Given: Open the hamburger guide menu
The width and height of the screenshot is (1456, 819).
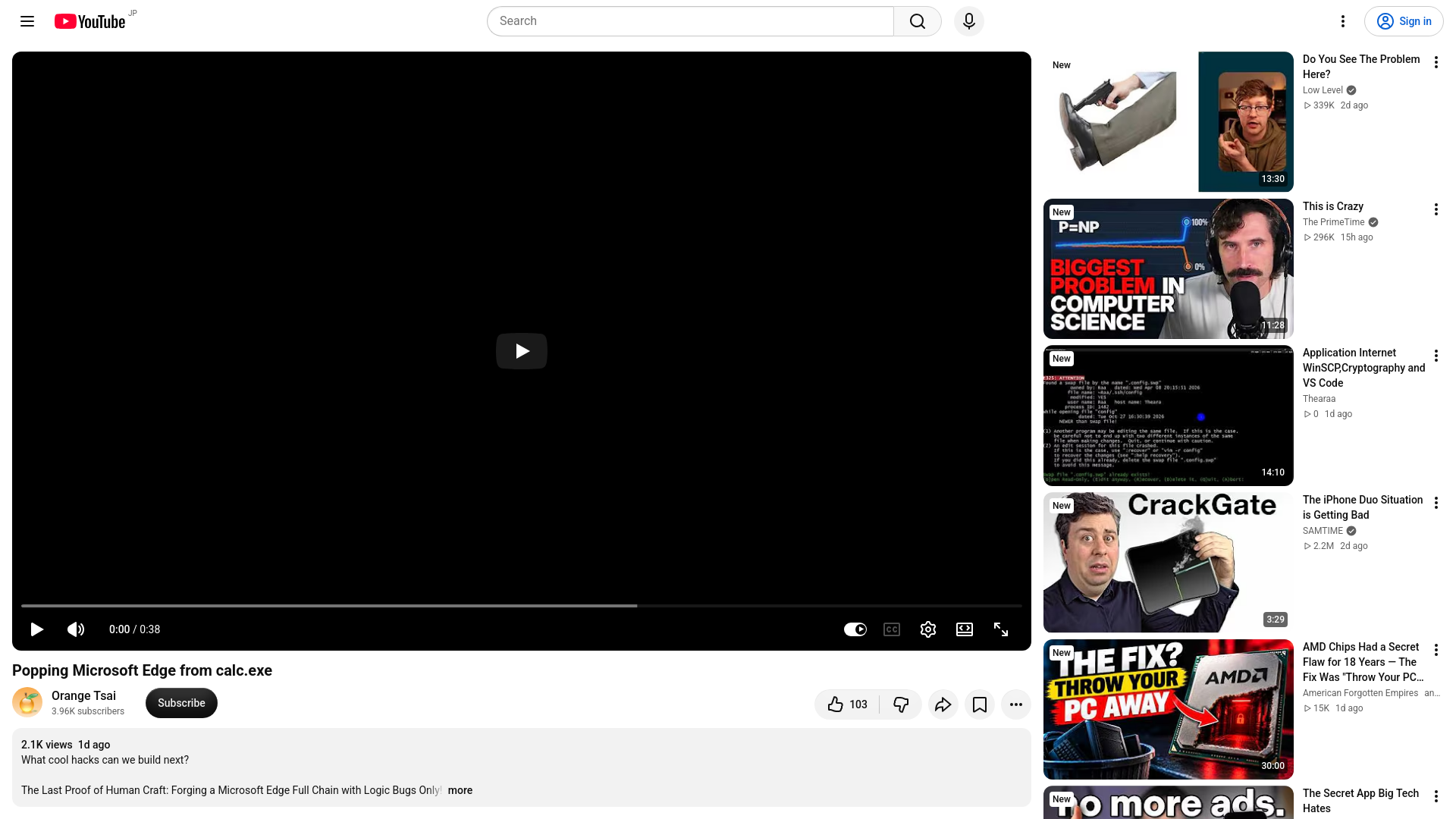Looking at the screenshot, I should pos(27,21).
